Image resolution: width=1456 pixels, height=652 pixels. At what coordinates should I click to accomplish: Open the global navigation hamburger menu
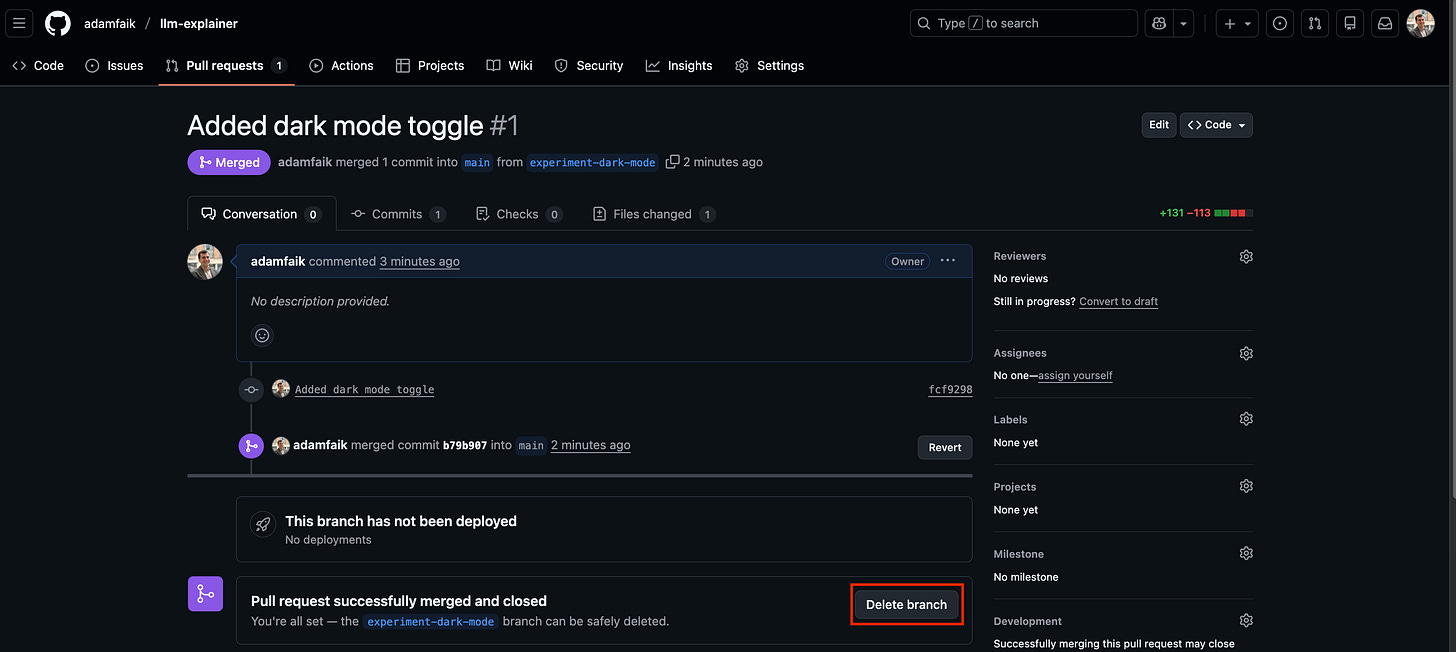(x=18, y=23)
